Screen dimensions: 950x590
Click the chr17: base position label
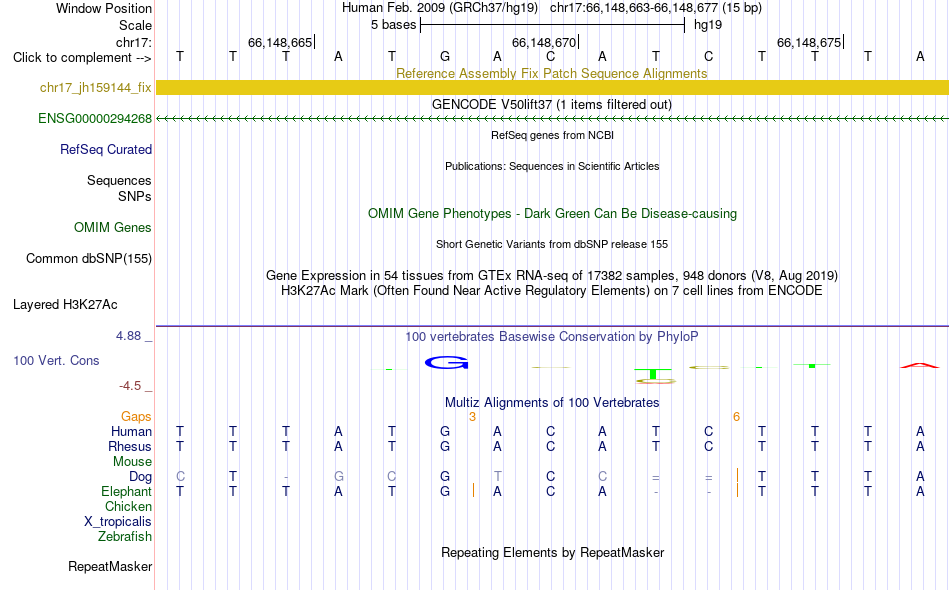133,42
